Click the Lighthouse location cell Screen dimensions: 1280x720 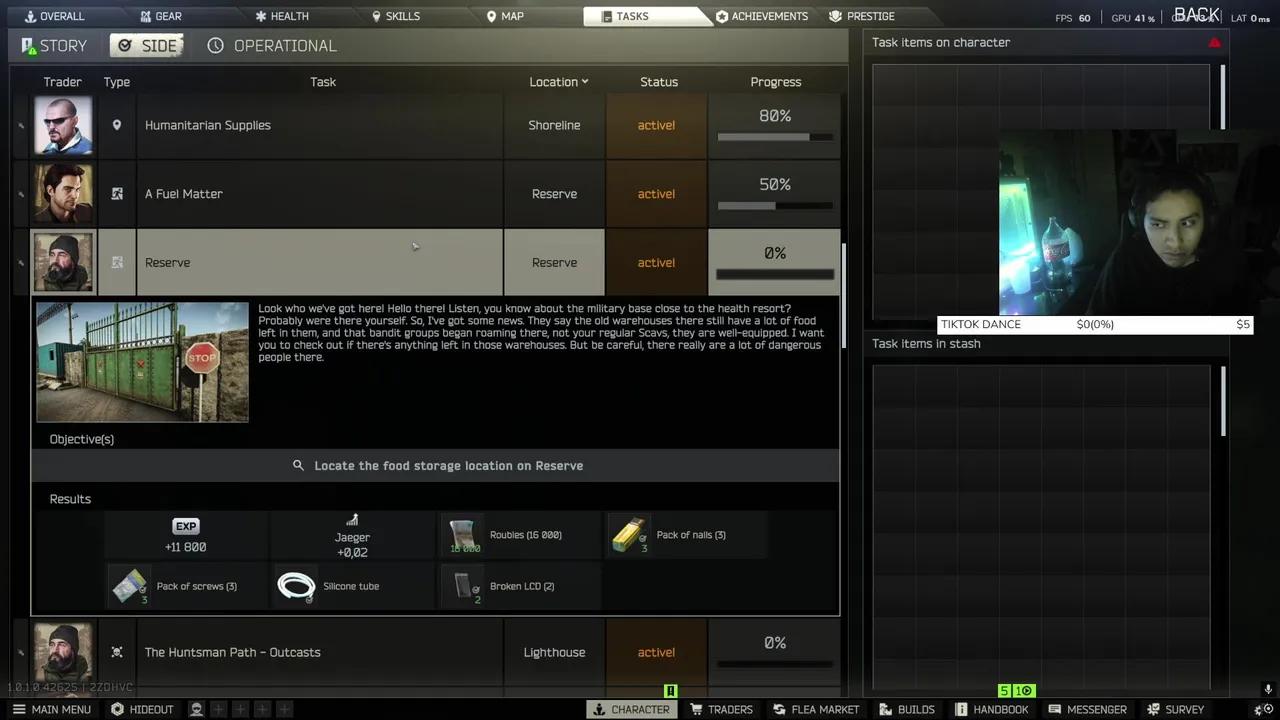click(x=554, y=652)
